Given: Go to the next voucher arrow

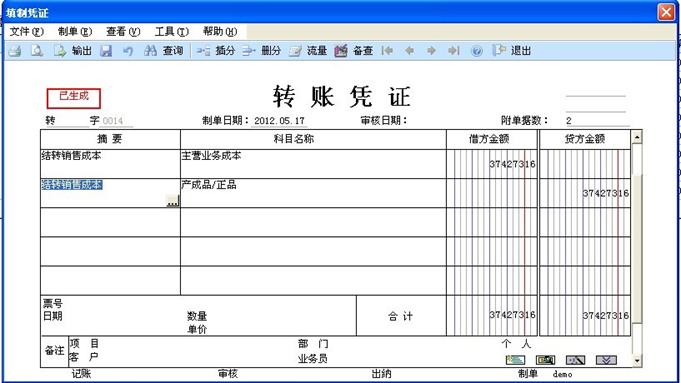Looking at the screenshot, I should coord(431,51).
